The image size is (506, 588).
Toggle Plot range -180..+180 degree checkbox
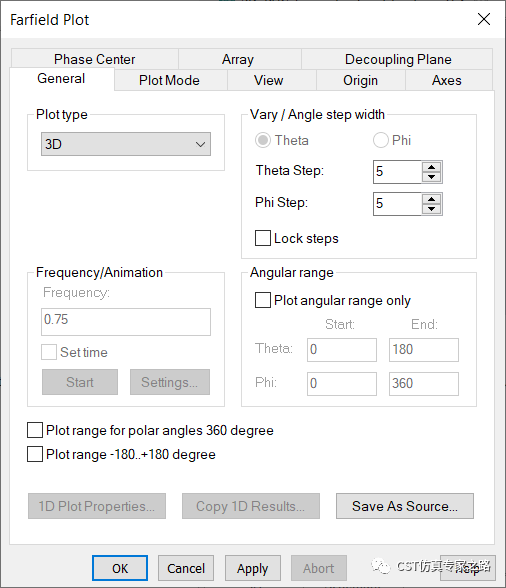click(x=35, y=454)
